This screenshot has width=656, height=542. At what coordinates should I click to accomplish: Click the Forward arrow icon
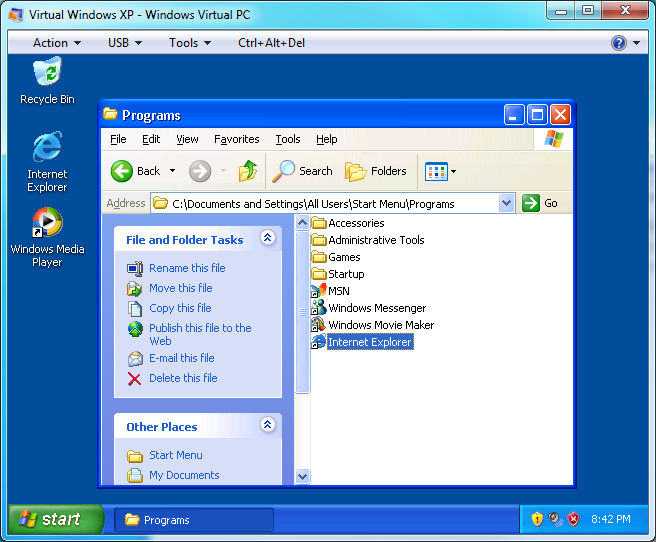[x=200, y=171]
